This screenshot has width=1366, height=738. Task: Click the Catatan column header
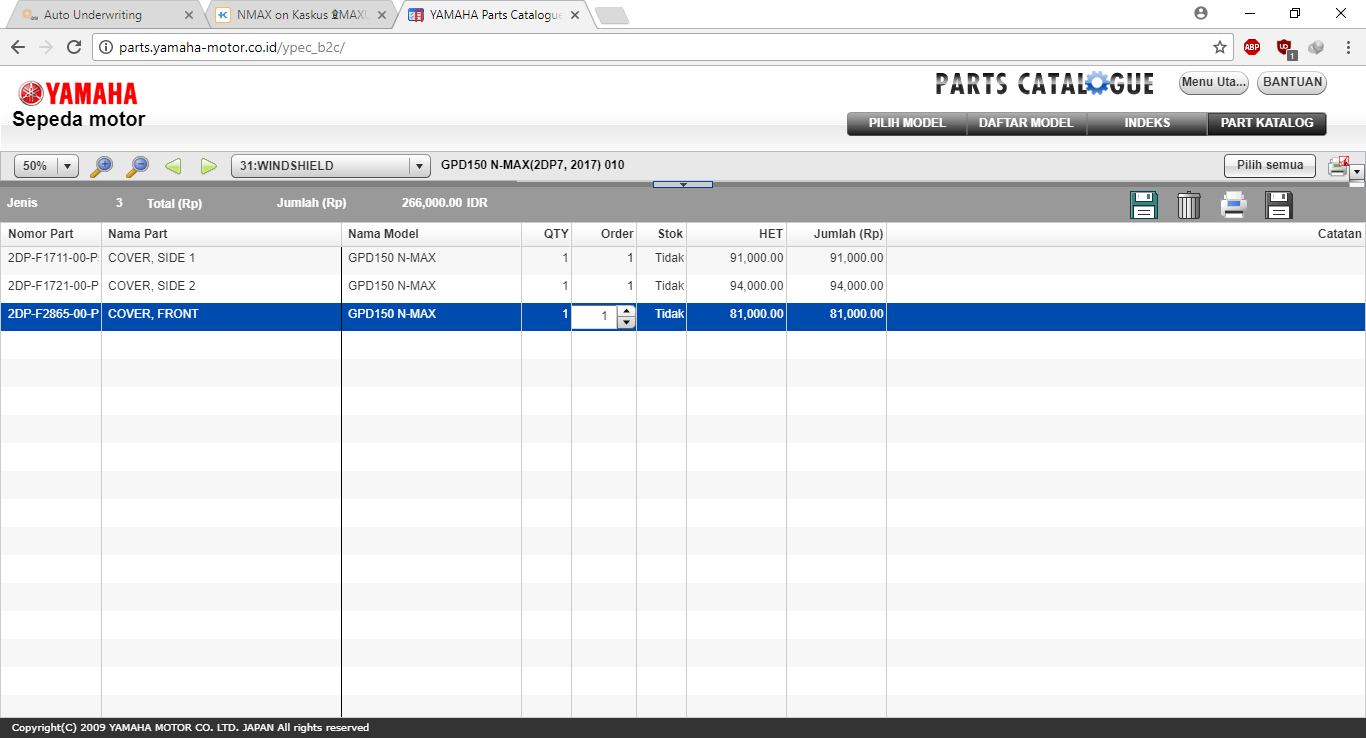point(1126,234)
